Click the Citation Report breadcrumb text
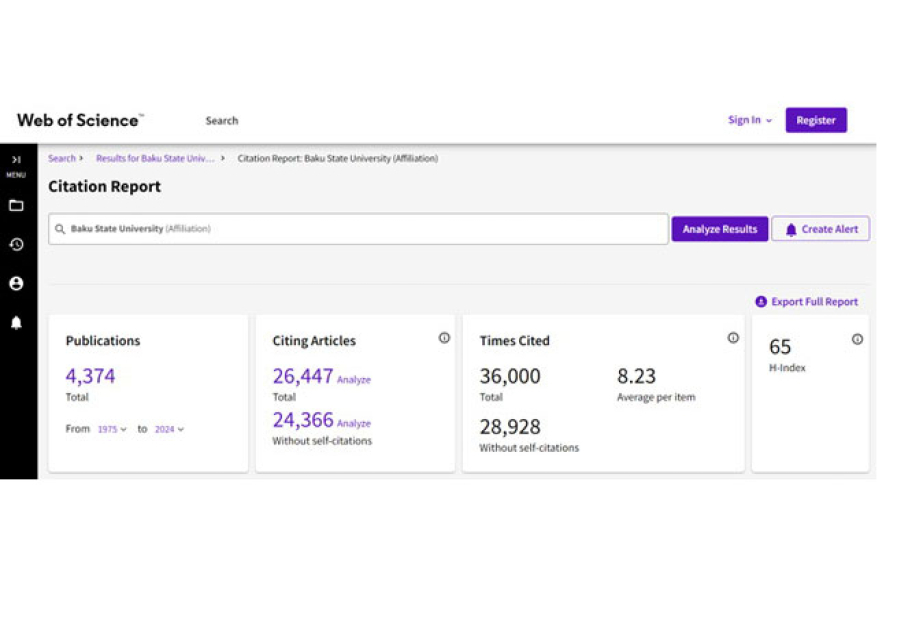 click(x=338, y=158)
